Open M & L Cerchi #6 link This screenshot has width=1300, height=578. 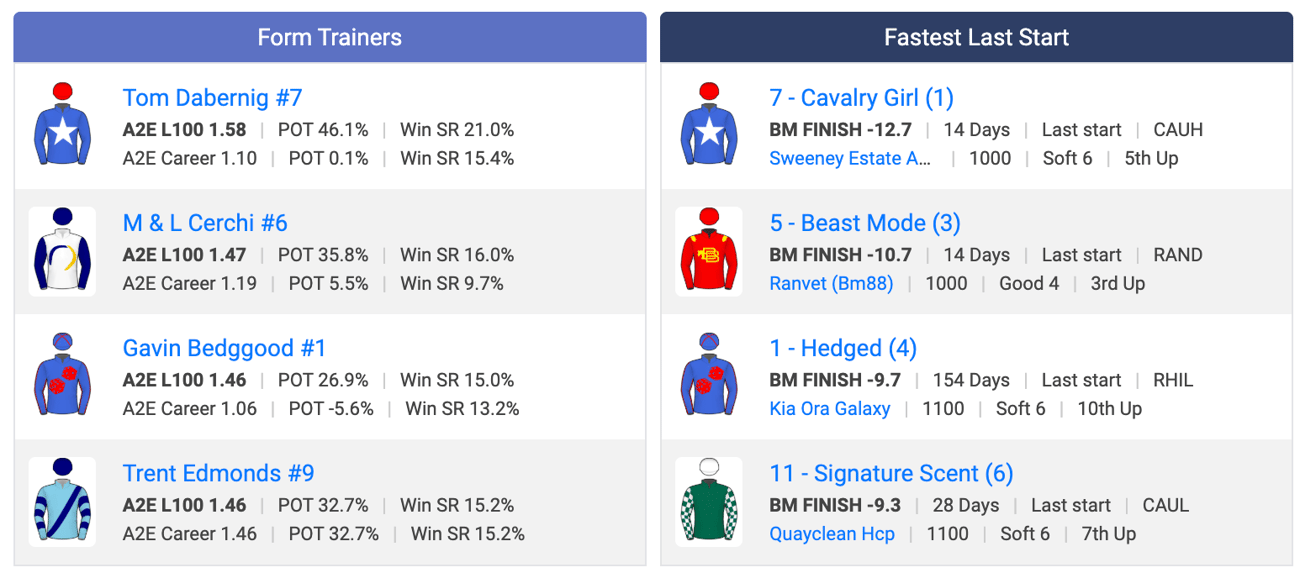click(x=205, y=223)
